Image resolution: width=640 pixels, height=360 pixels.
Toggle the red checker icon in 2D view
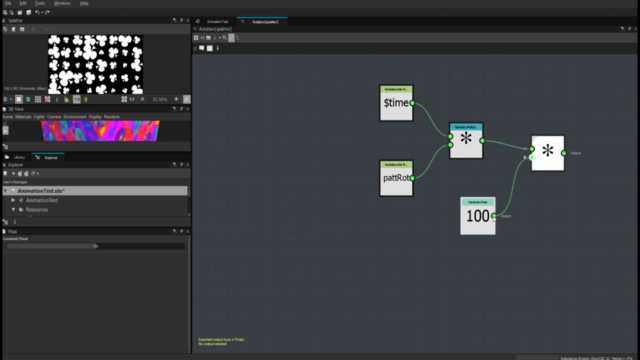tap(47, 99)
